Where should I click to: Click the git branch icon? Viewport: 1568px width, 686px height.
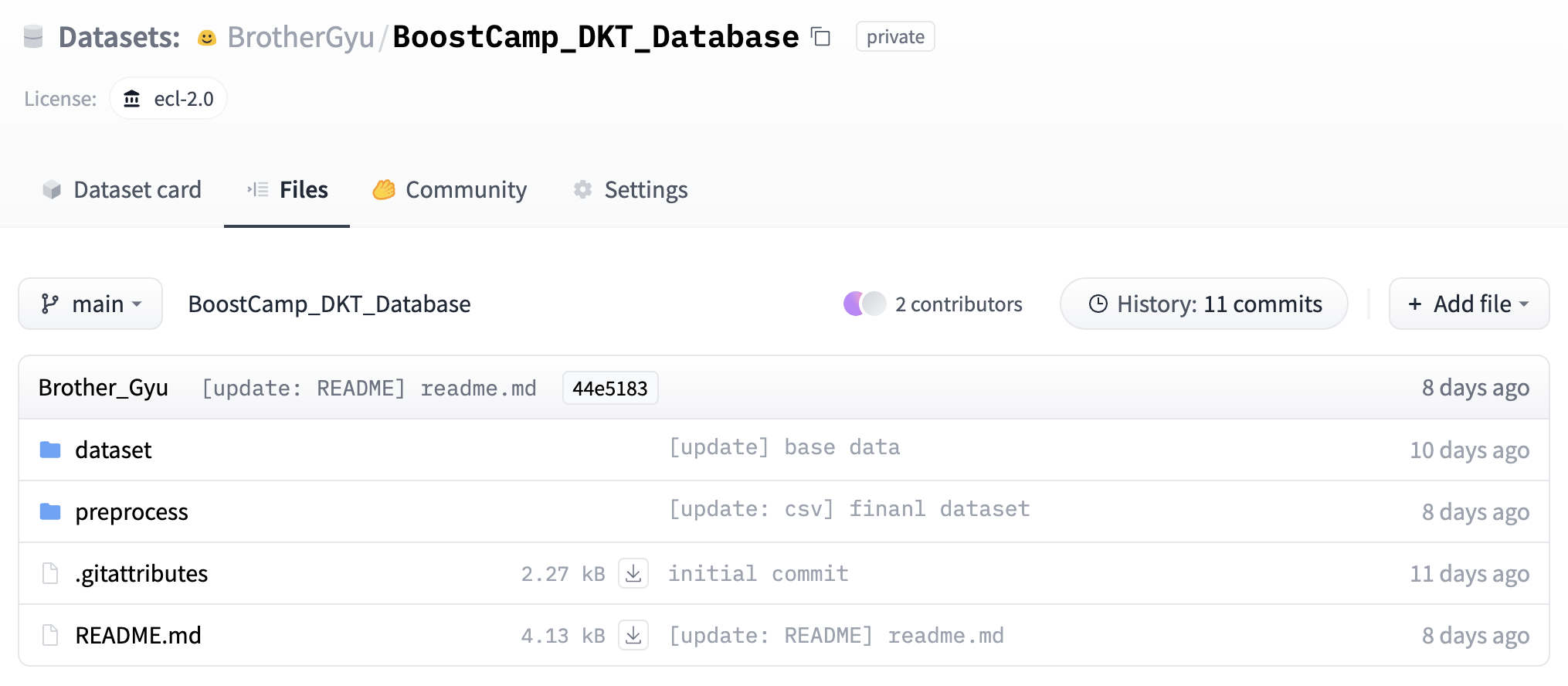click(50, 304)
